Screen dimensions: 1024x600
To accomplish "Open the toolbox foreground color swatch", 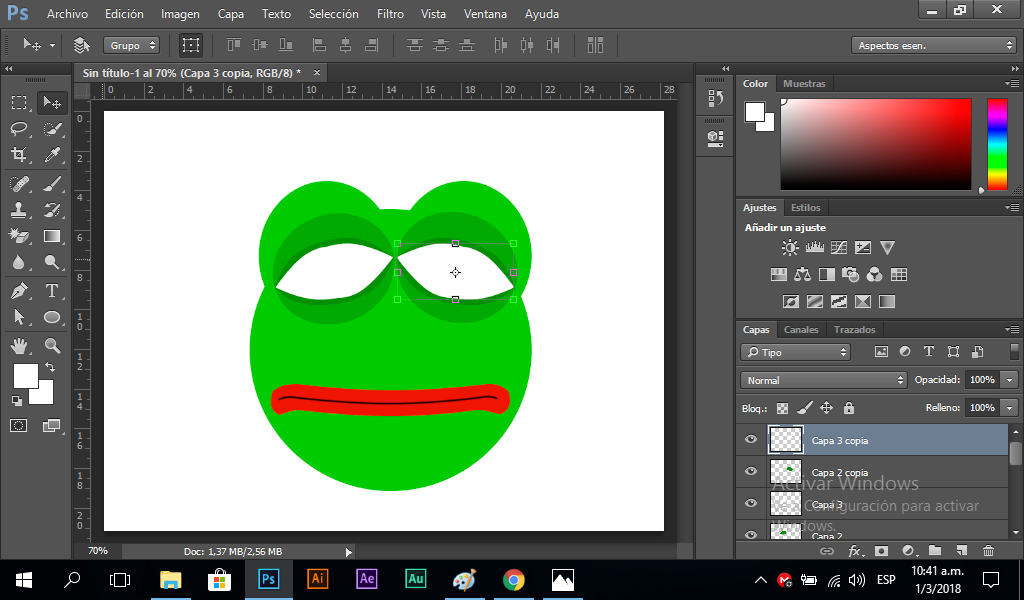I will click(x=25, y=376).
